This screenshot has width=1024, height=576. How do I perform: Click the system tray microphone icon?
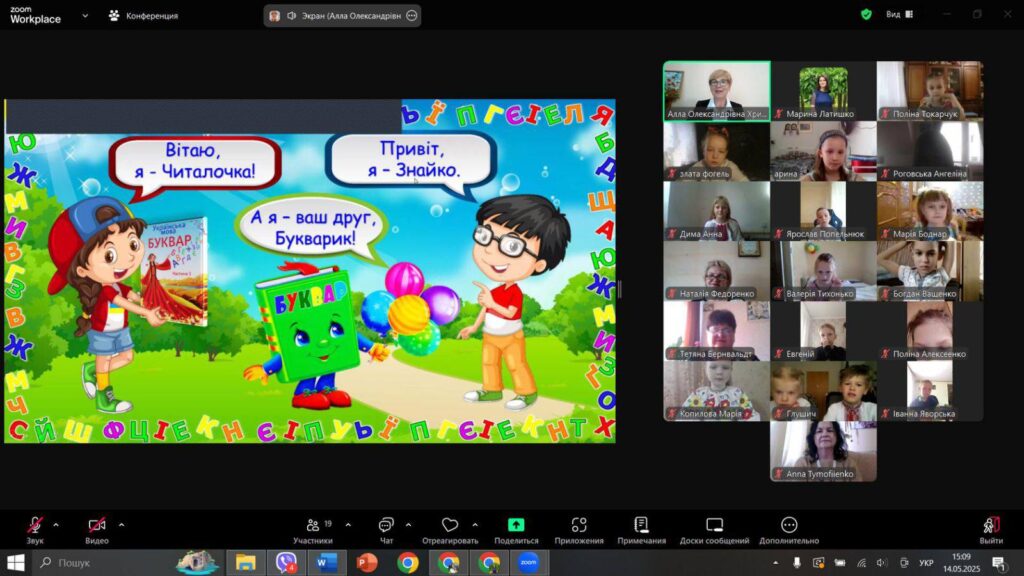click(x=797, y=562)
